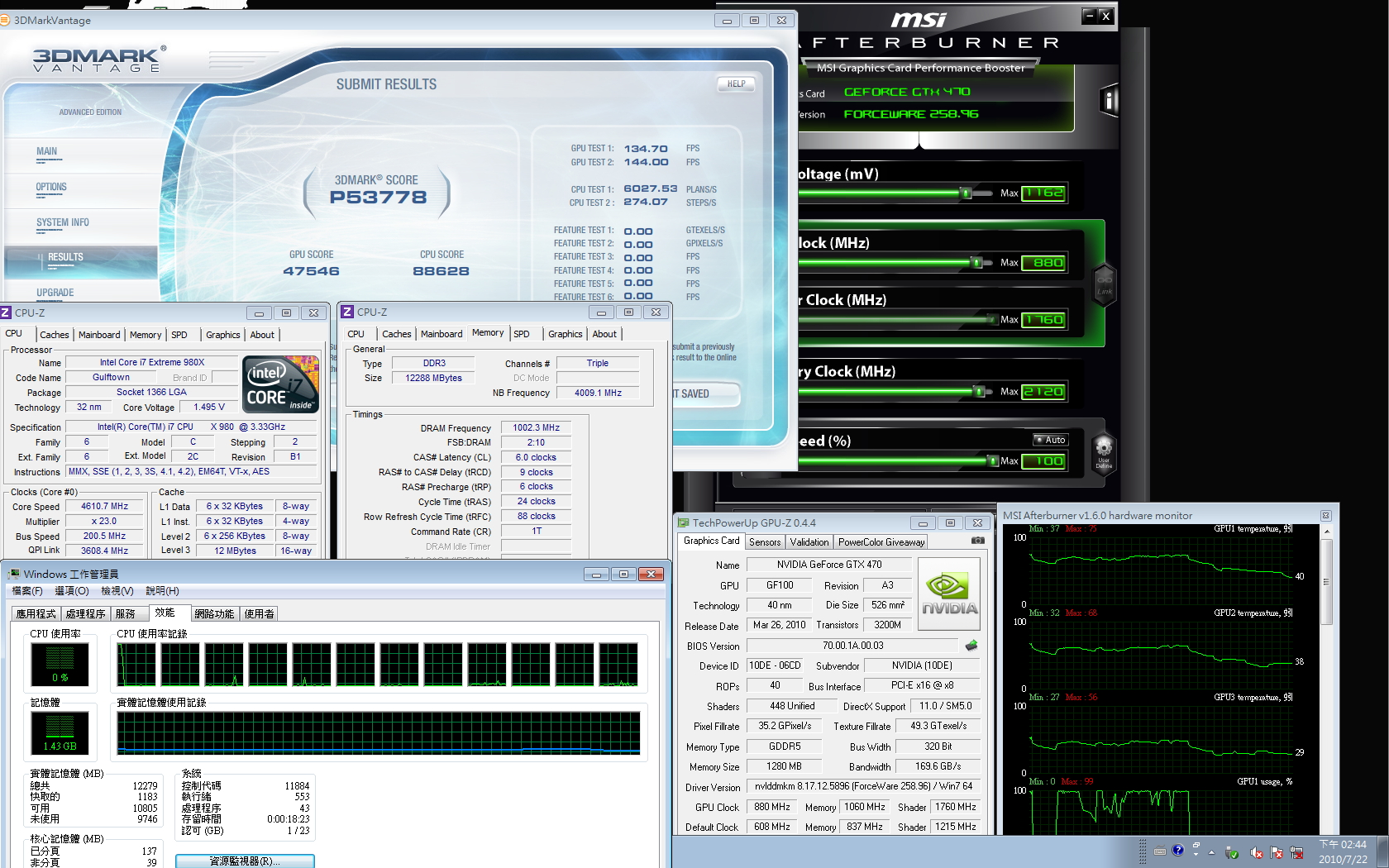Open the Action Center flag icon
Viewport: 1389px width, 868px height.
coord(1277,852)
